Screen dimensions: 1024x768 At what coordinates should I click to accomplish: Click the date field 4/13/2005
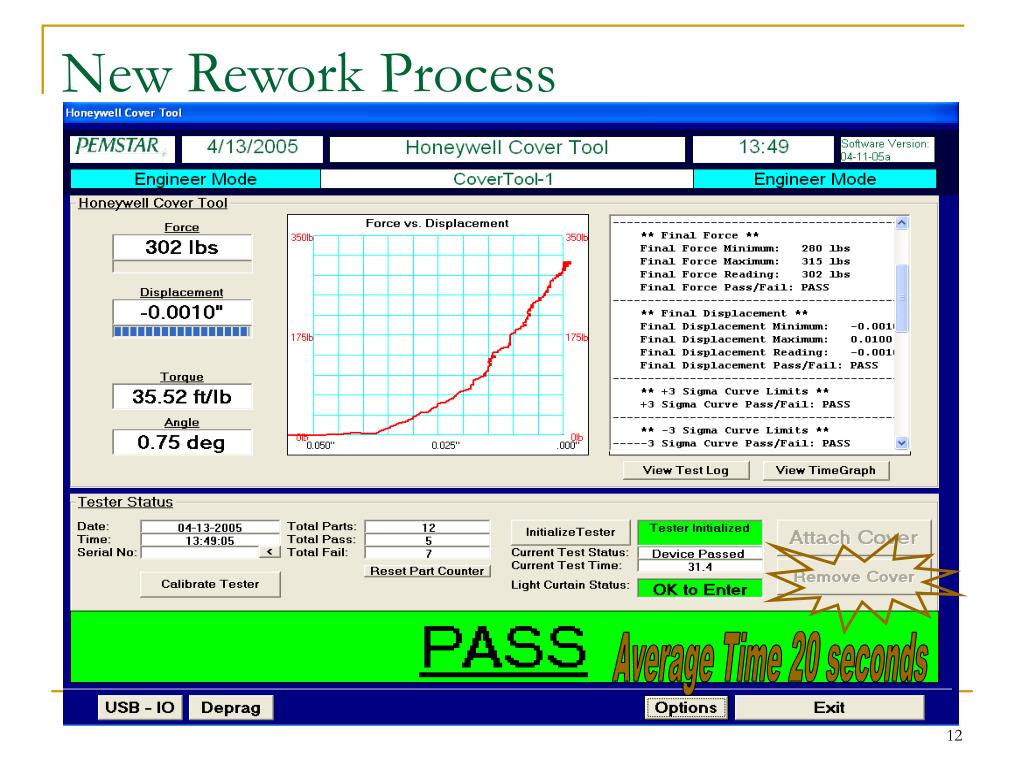(252, 148)
